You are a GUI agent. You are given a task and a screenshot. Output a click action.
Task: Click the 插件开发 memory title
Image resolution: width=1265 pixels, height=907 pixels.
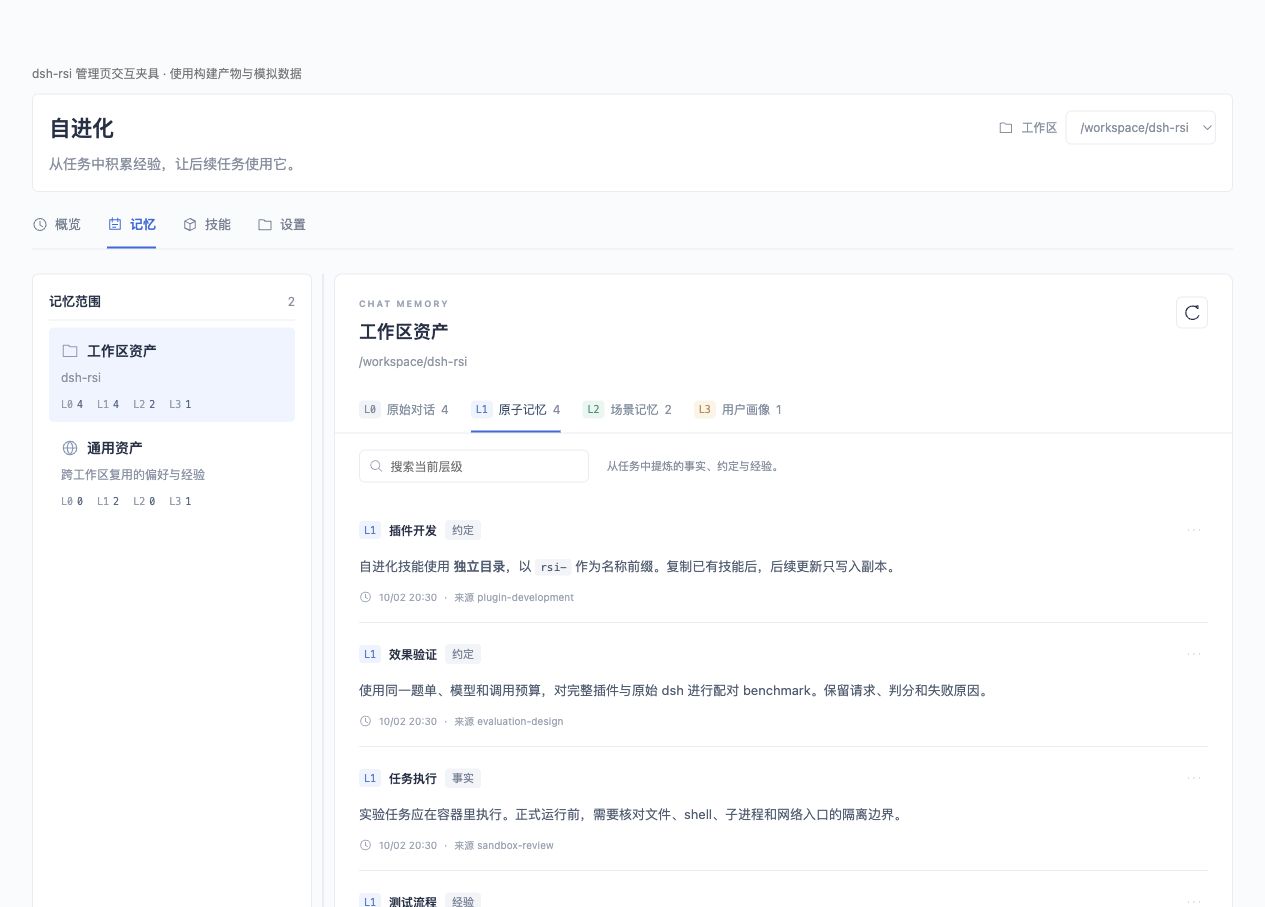point(413,530)
